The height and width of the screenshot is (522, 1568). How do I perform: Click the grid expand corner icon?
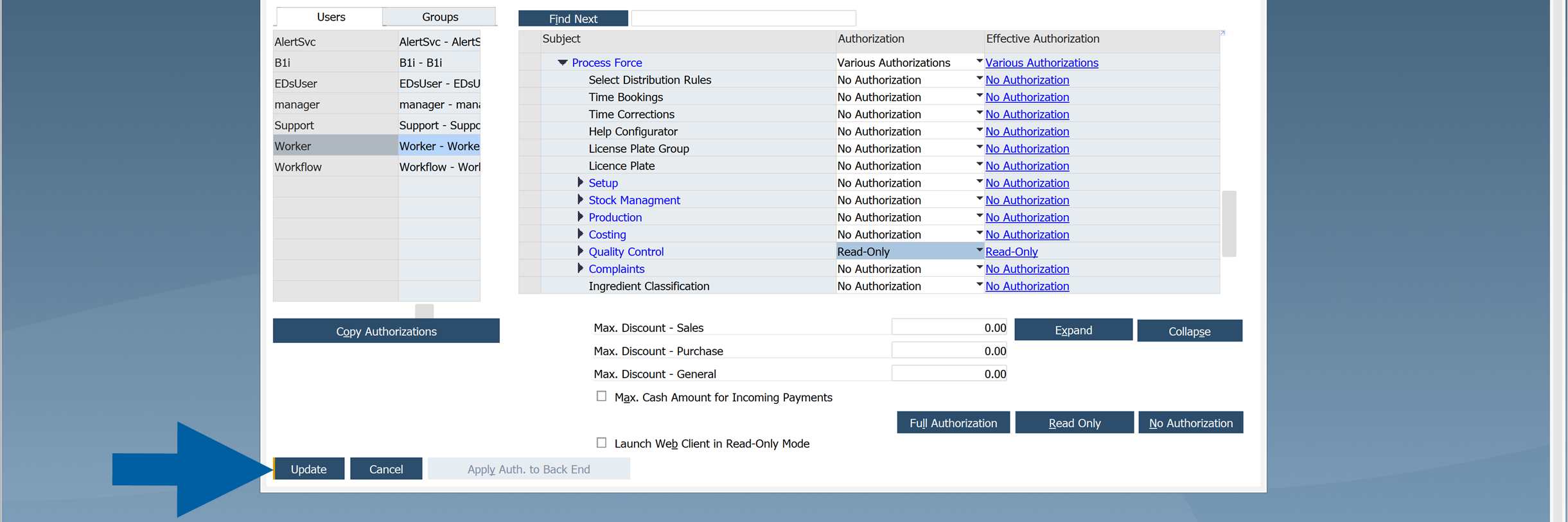1222,33
